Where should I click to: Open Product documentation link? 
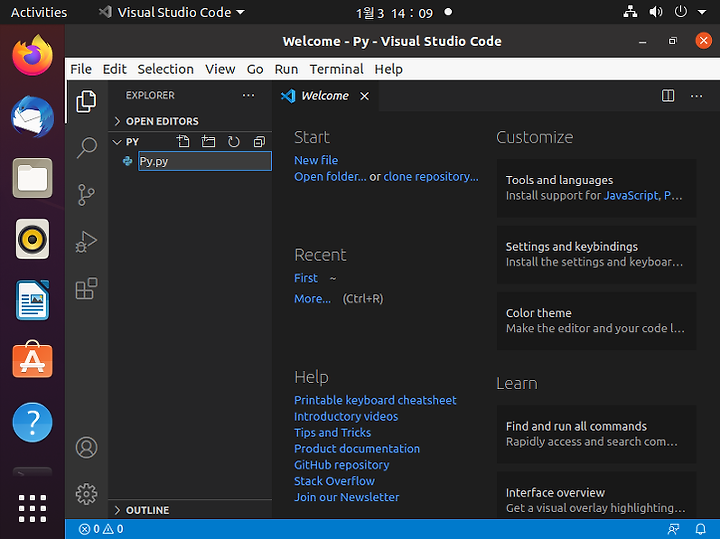coord(357,449)
